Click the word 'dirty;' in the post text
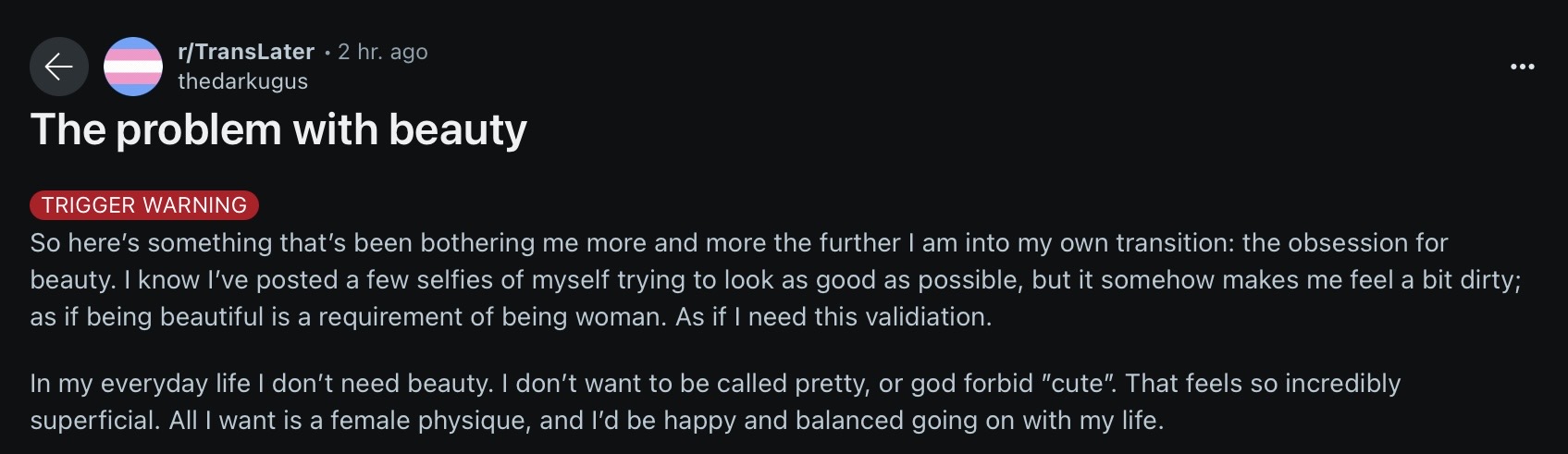1568x454 pixels. (1490, 279)
